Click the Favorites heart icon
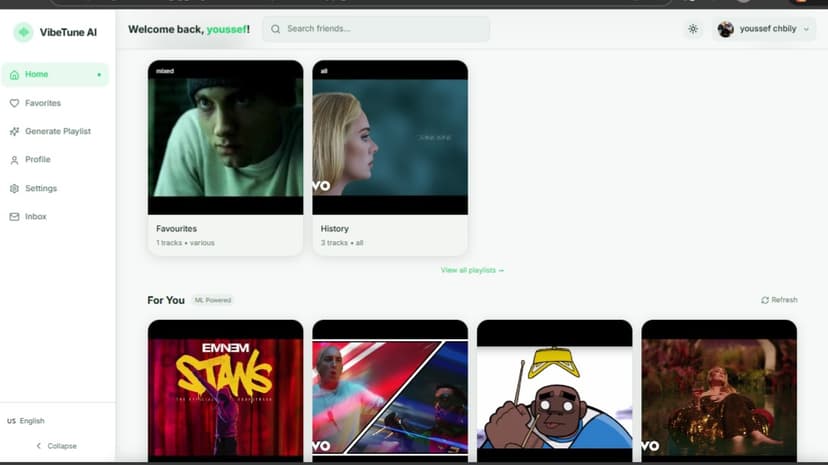This screenshot has width=828, height=465. click(x=14, y=103)
